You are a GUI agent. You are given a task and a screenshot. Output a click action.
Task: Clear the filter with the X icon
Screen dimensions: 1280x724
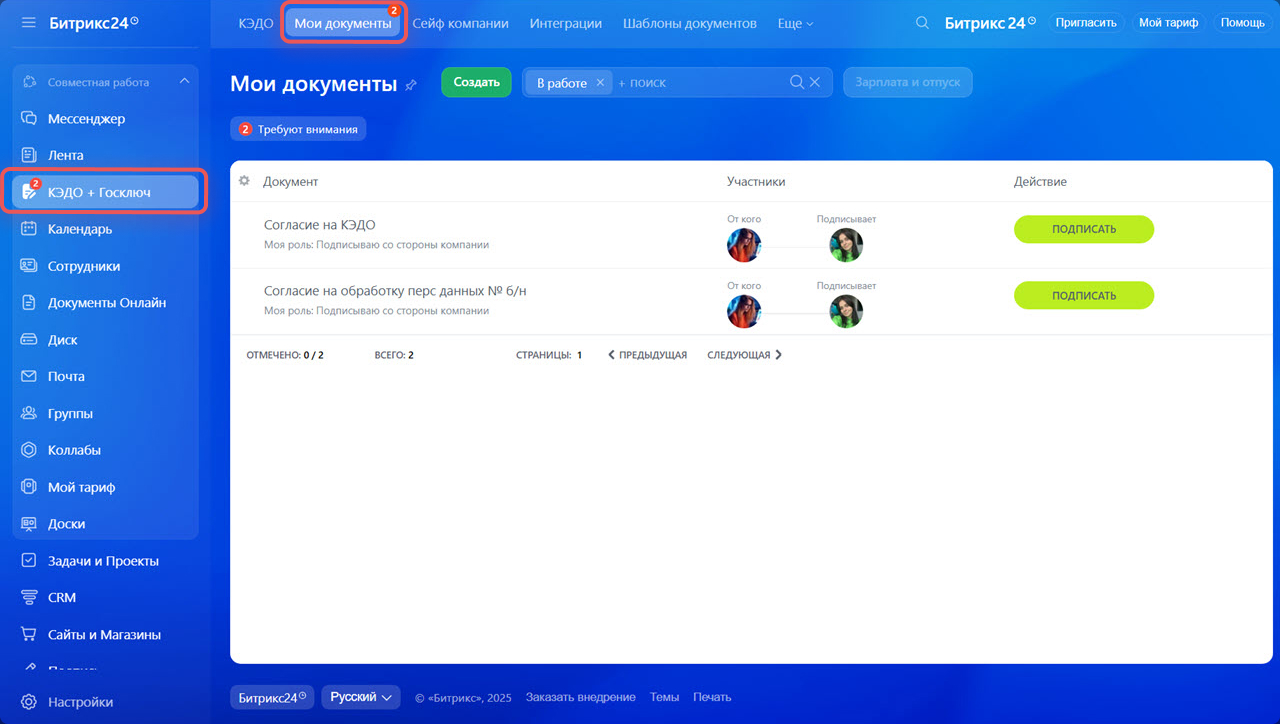click(x=815, y=83)
